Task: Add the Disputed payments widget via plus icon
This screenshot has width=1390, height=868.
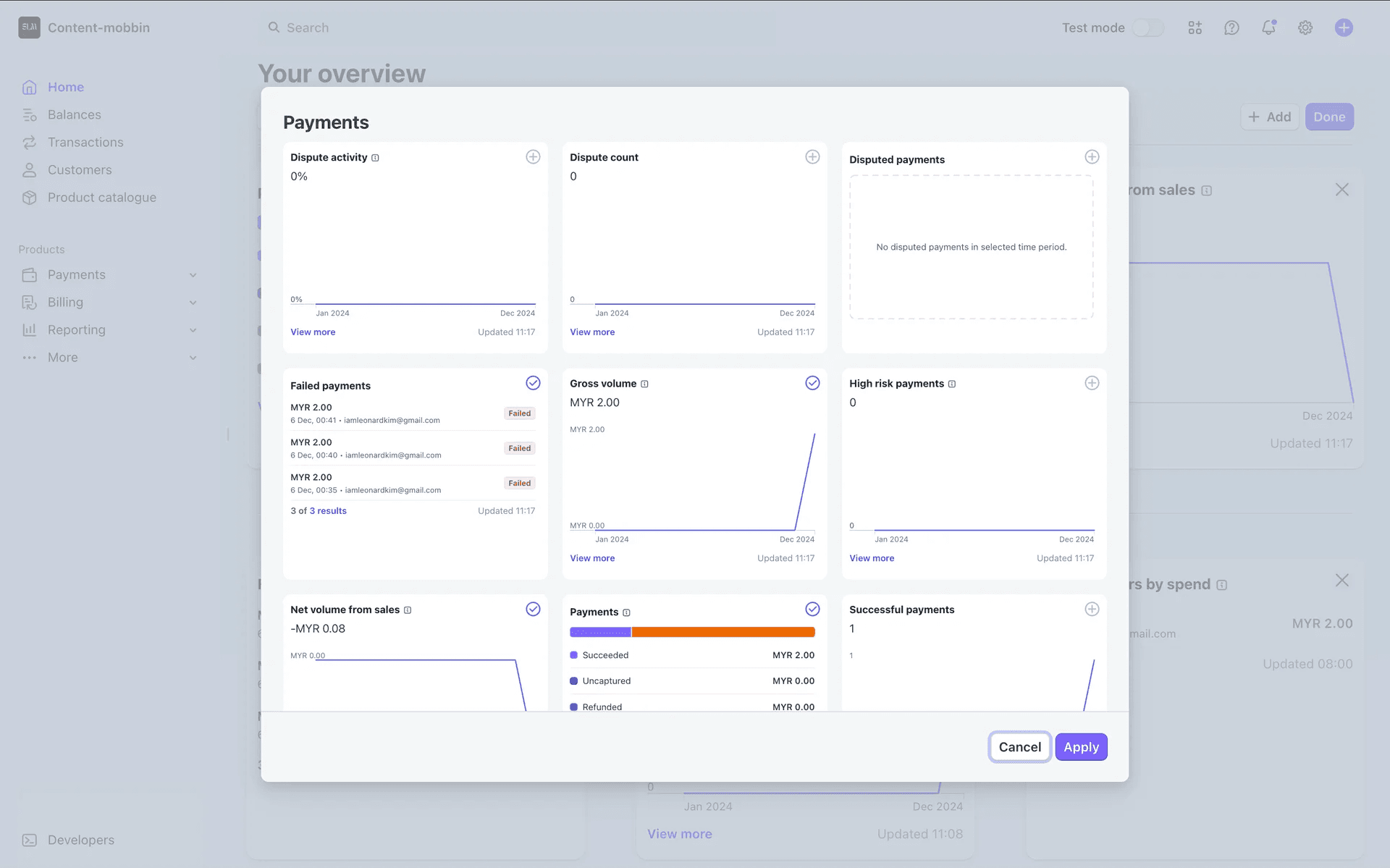Action: point(1092,156)
